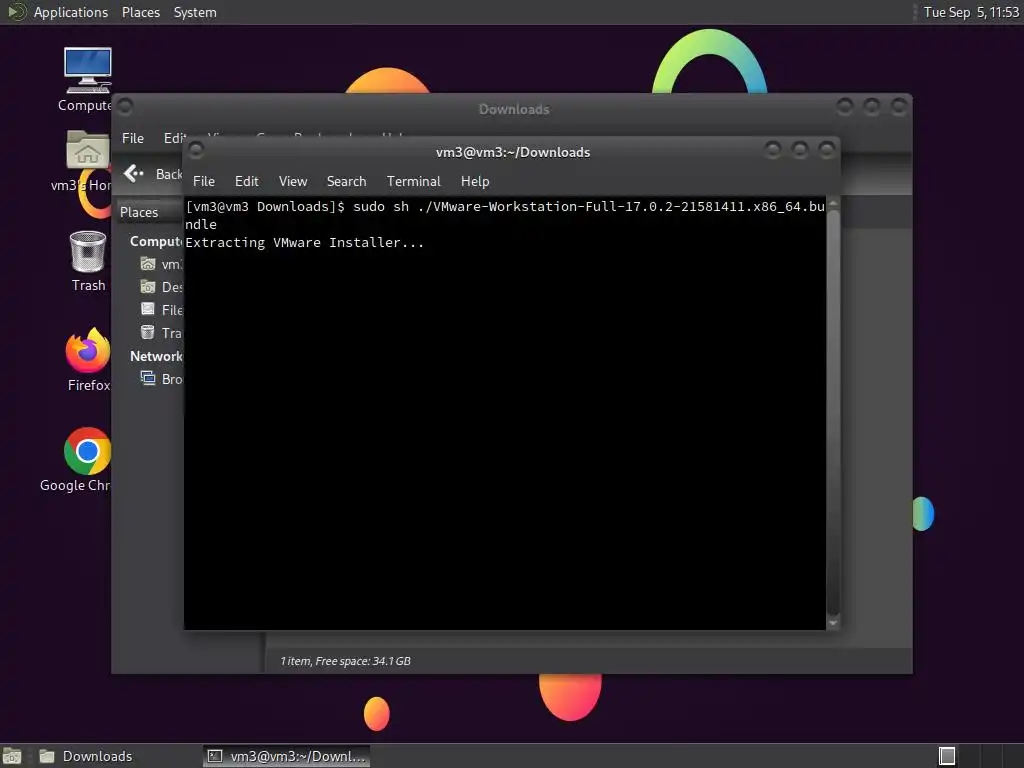Screen dimensions: 1024x768
Task: Click the '1 item, Free space: 34.1 GB' status
Action: pos(345,661)
